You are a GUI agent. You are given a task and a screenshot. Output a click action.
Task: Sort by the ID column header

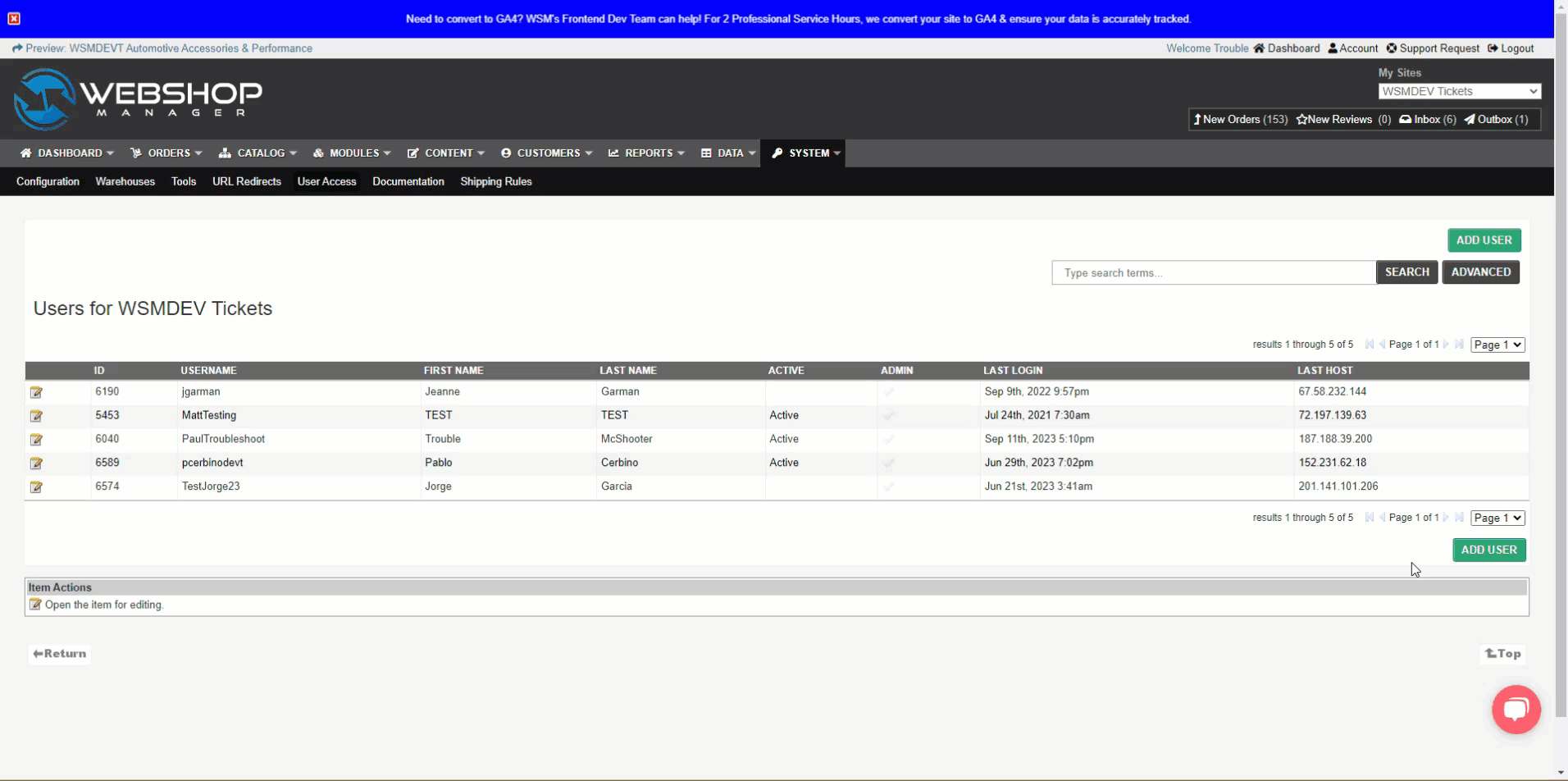pos(99,371)
